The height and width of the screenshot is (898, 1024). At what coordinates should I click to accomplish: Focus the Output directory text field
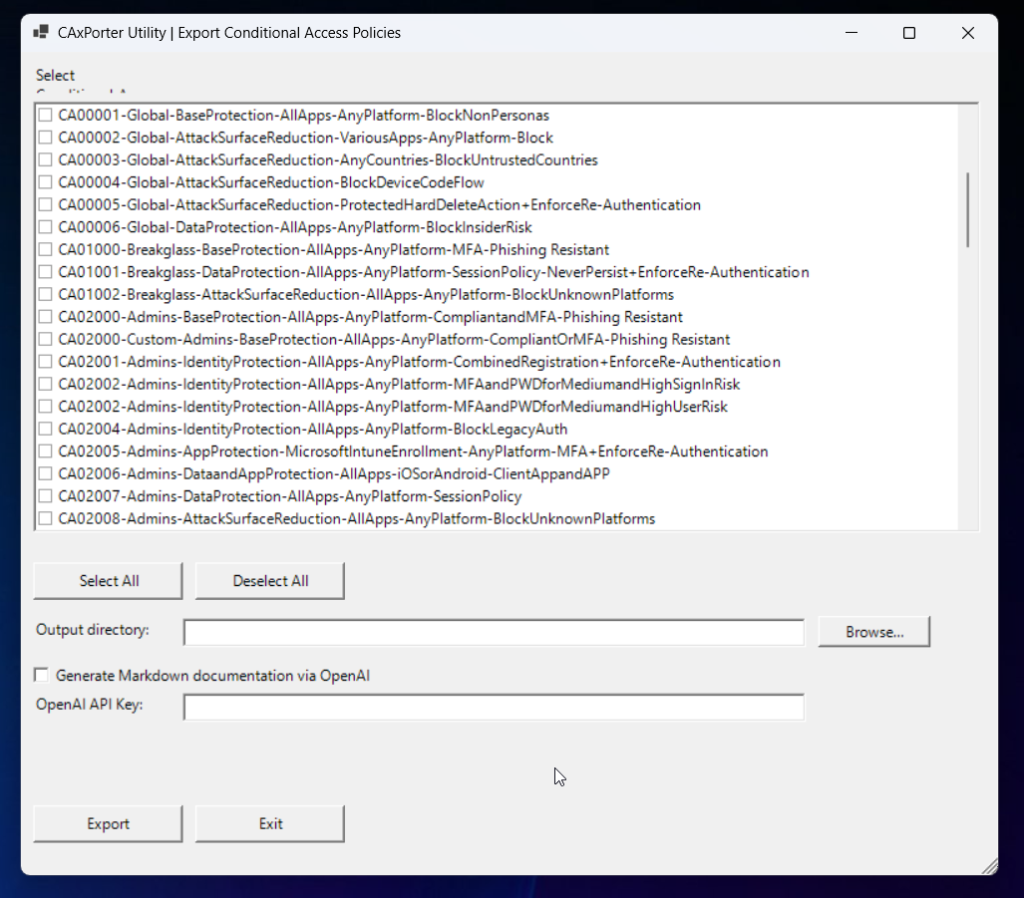click(493, 632)
